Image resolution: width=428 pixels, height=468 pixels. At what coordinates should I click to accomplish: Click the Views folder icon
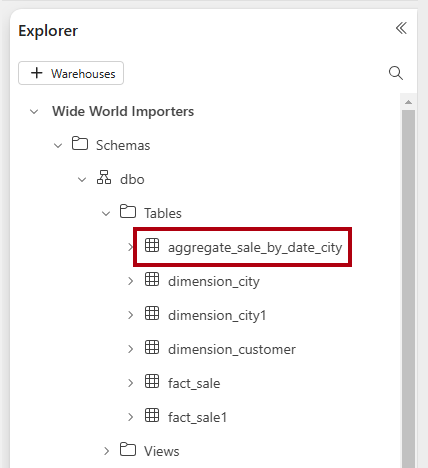click(x=128, y=449)
